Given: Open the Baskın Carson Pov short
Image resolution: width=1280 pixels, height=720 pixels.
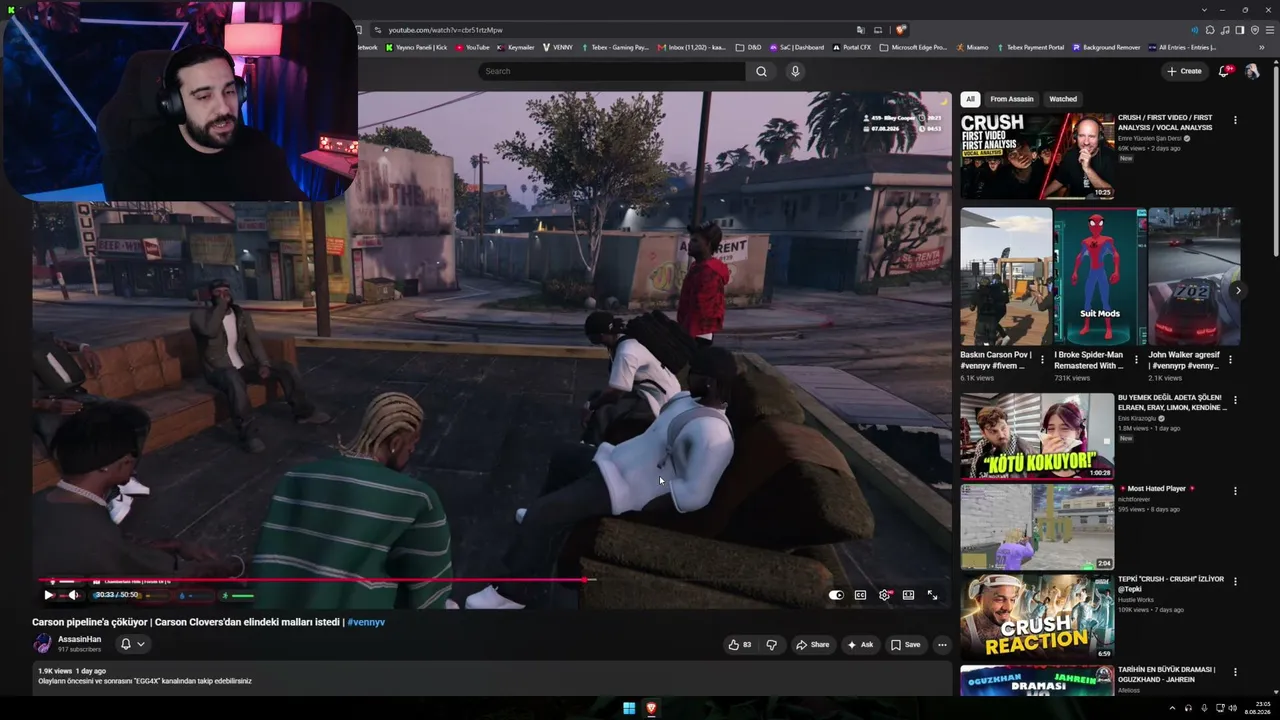Looking at the screenshot, I should 1006,276.
